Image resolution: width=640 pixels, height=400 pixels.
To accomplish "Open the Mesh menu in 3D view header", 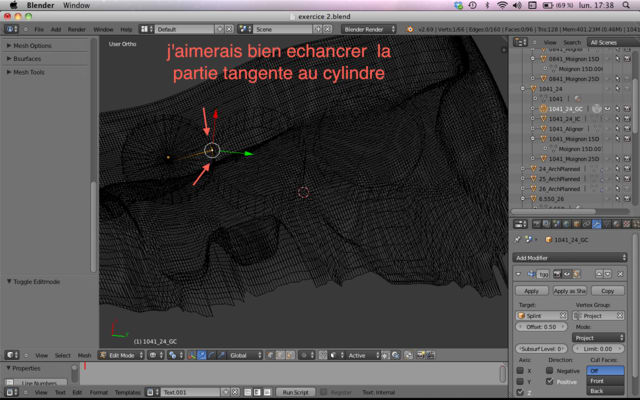I will coord(85,355).
